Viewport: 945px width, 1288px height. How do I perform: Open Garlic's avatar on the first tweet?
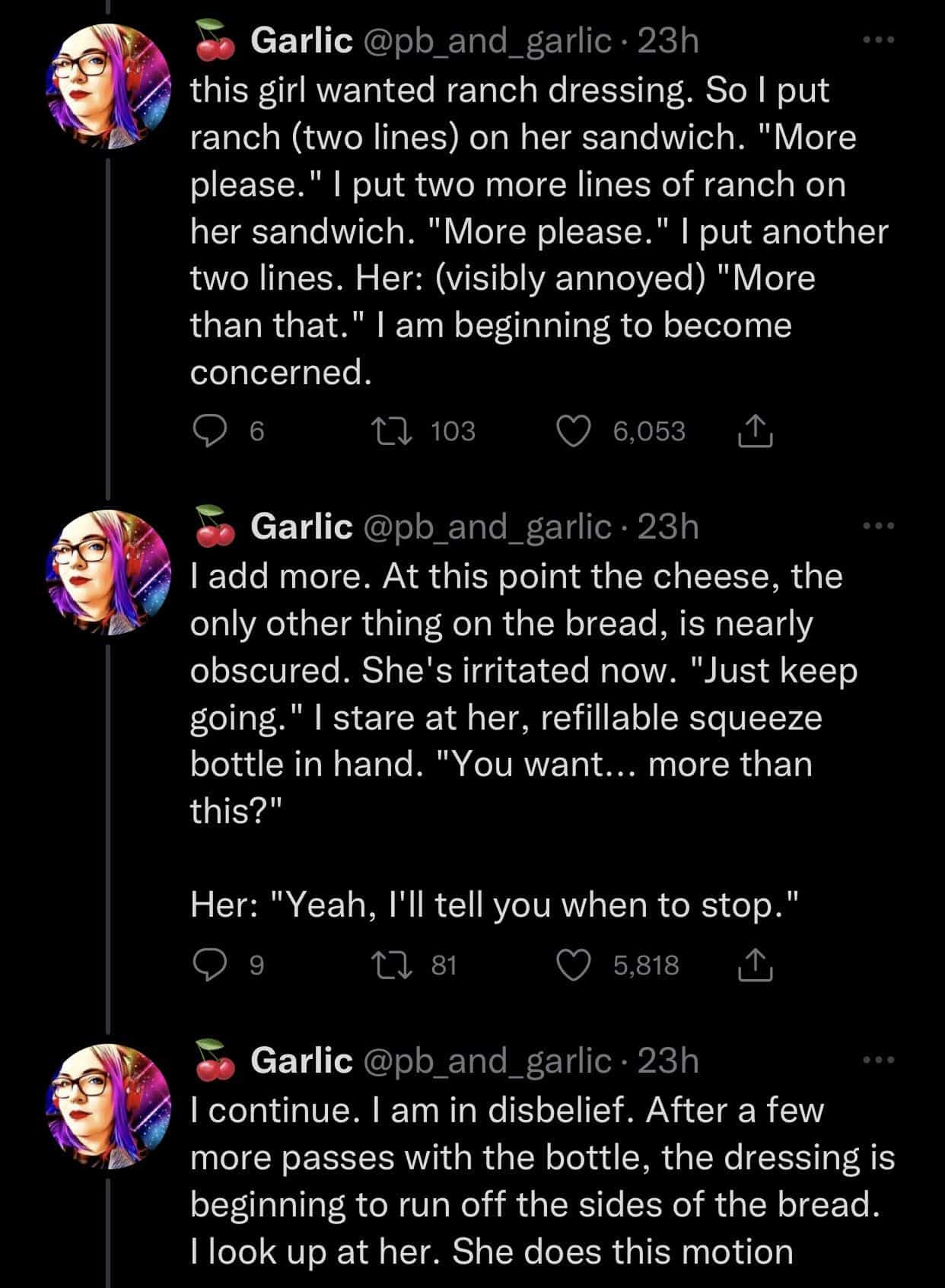[x=109, y=86]
